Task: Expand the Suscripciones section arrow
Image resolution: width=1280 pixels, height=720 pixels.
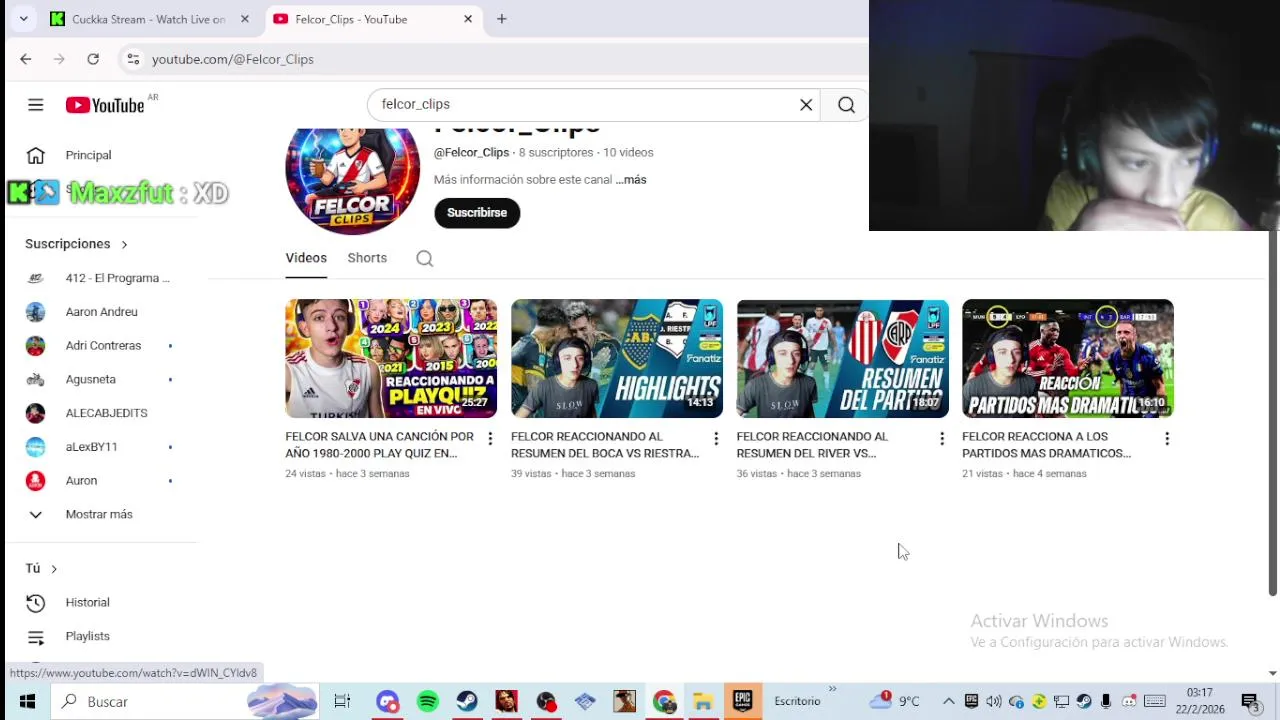Action: (124, 244)
